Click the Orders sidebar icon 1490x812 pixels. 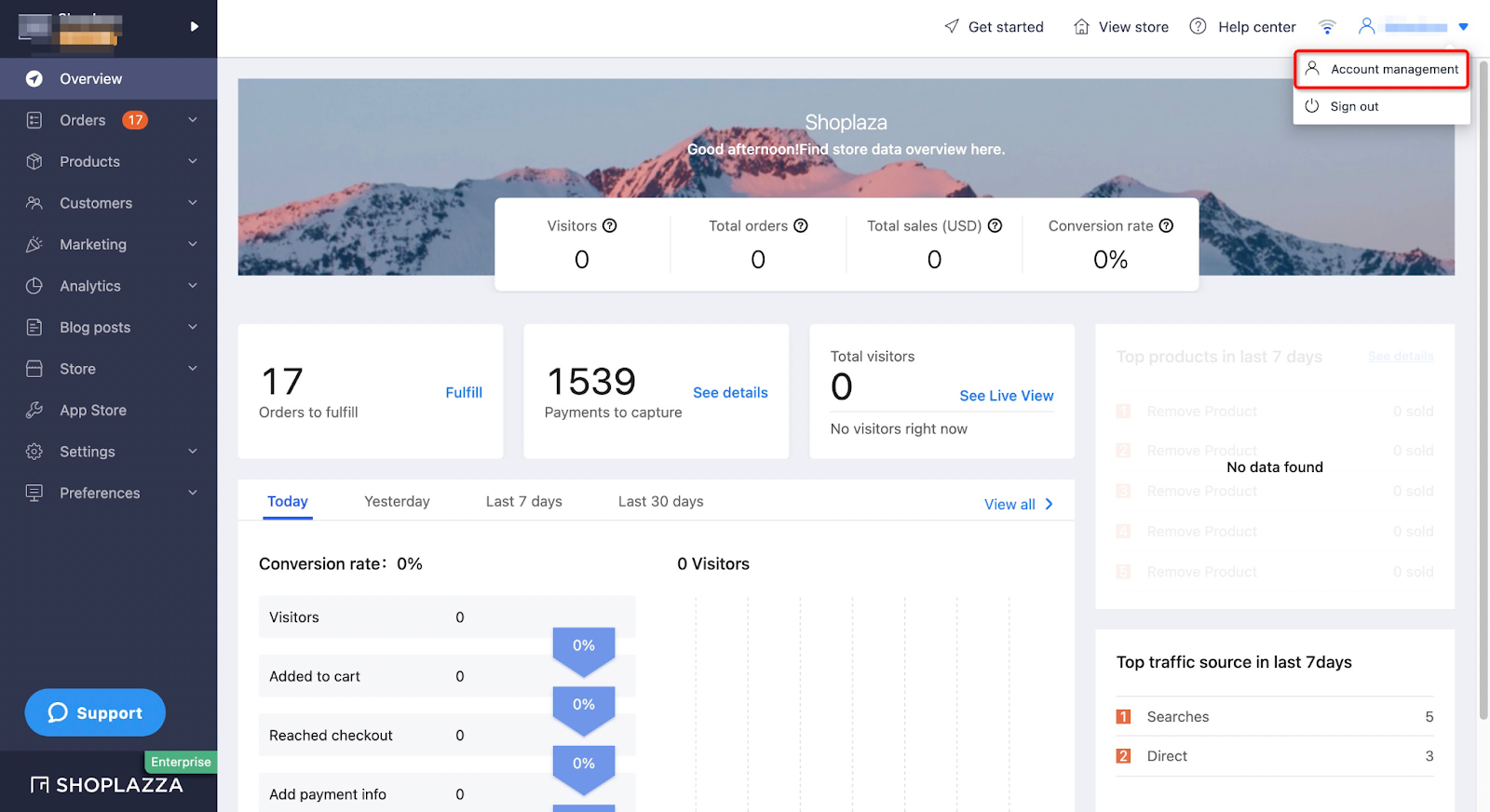(34, 120)
